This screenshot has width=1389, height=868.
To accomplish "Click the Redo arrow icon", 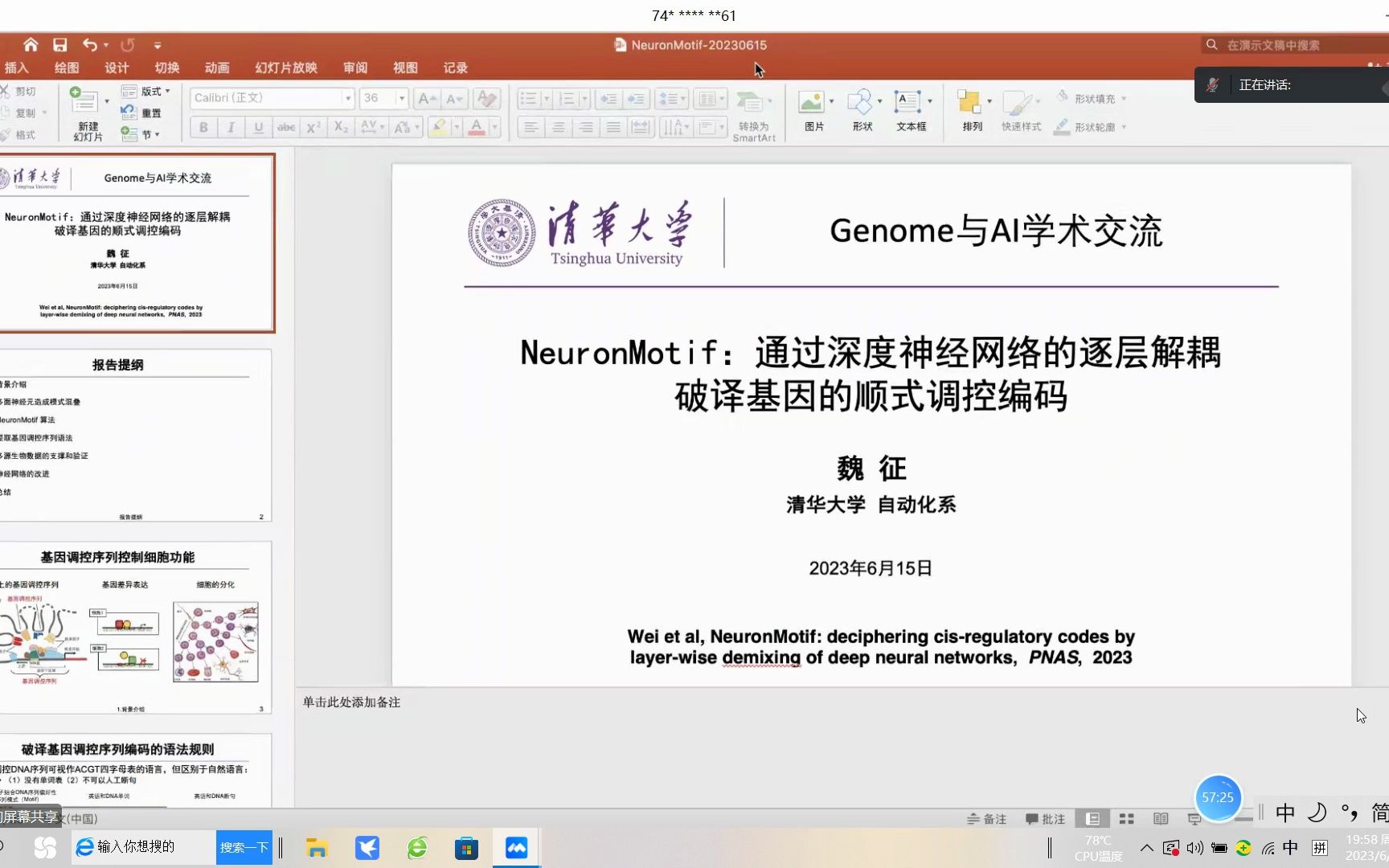I will coord(128,45).
